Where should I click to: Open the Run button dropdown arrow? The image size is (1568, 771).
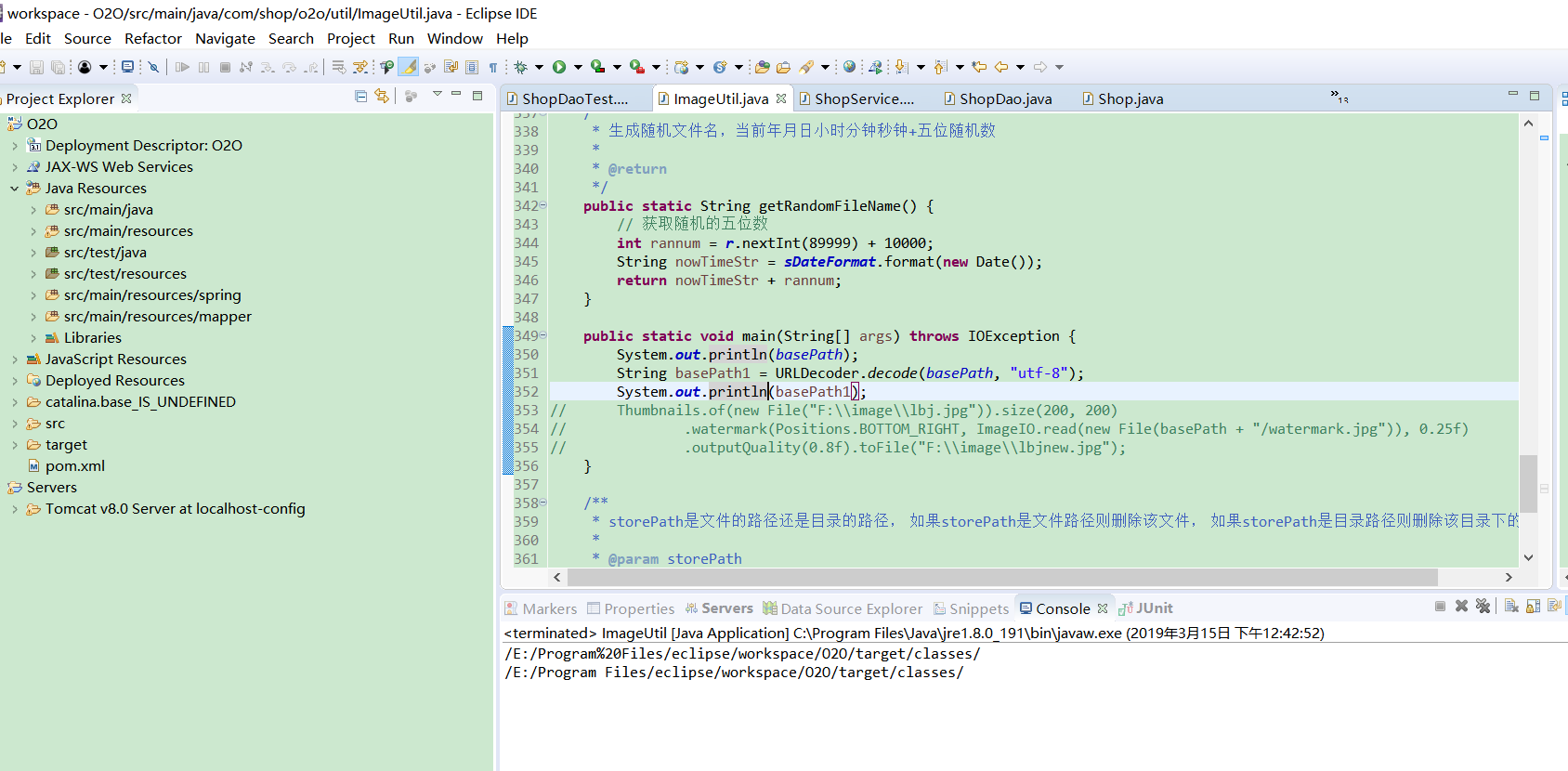[578, 67]
